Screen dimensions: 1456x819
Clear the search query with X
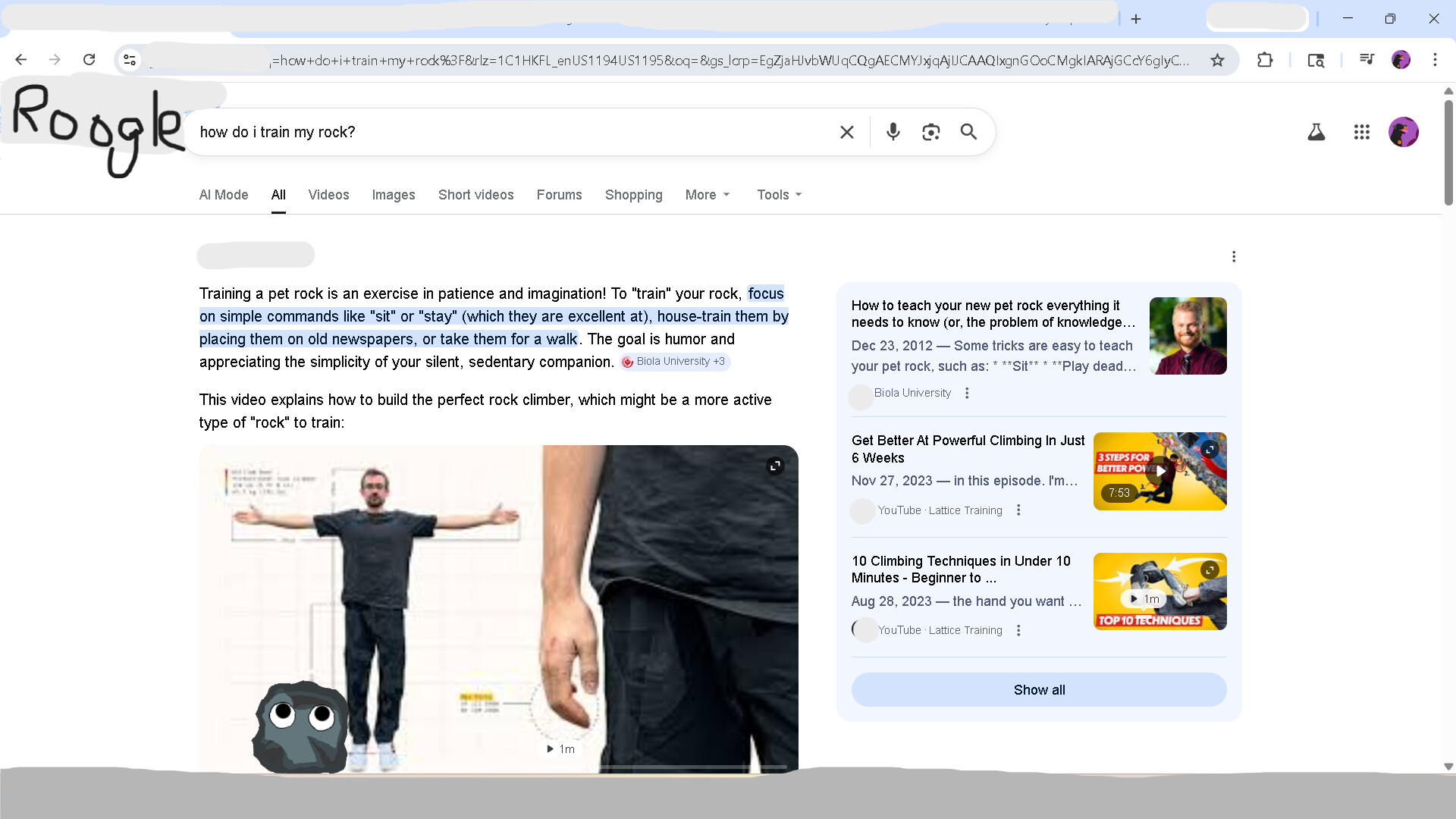click(847, 132)
